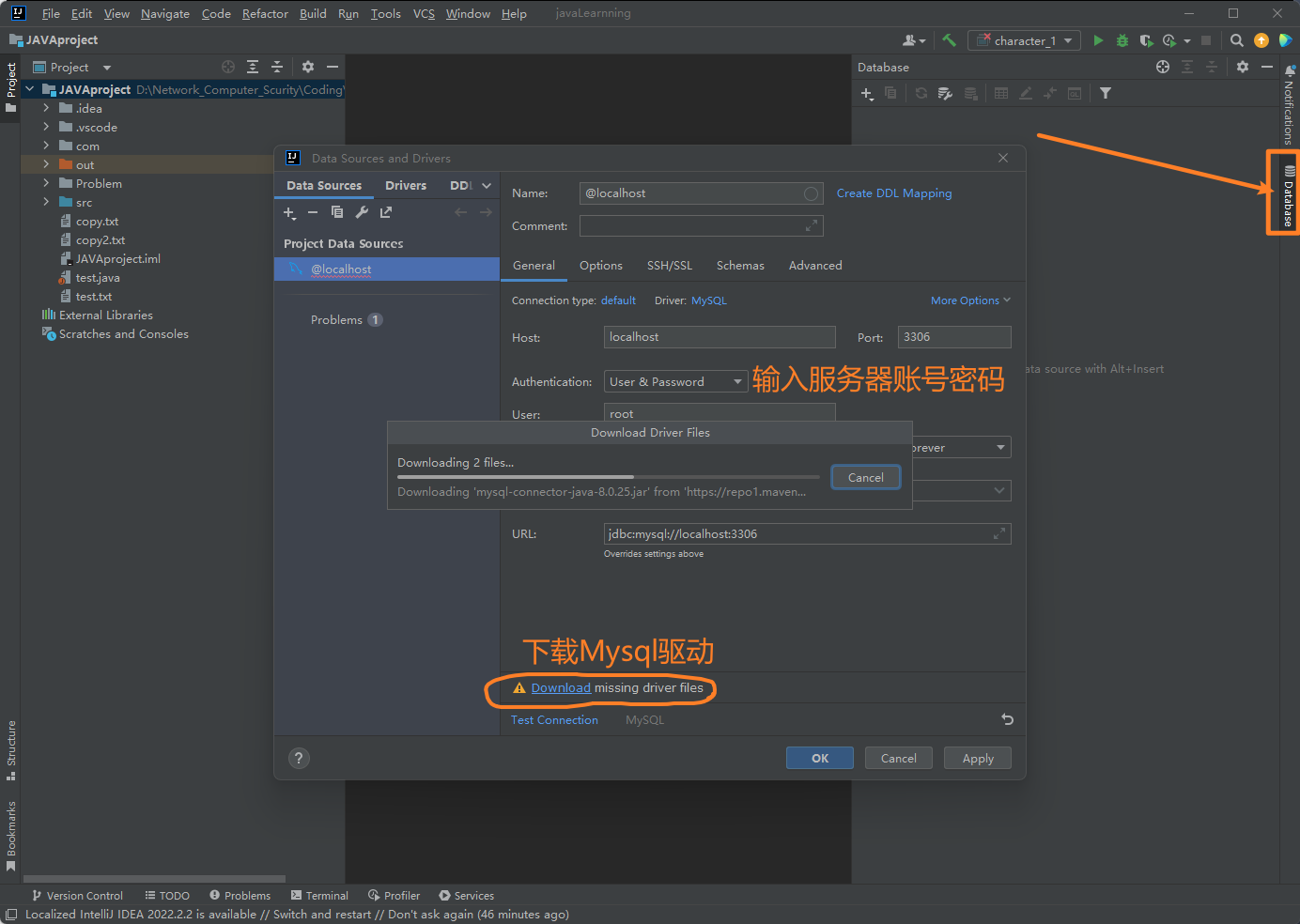The height and width of the screenshot is (924, 1300).
Task: Click the Database panel filter icon
Action: 1106,94
